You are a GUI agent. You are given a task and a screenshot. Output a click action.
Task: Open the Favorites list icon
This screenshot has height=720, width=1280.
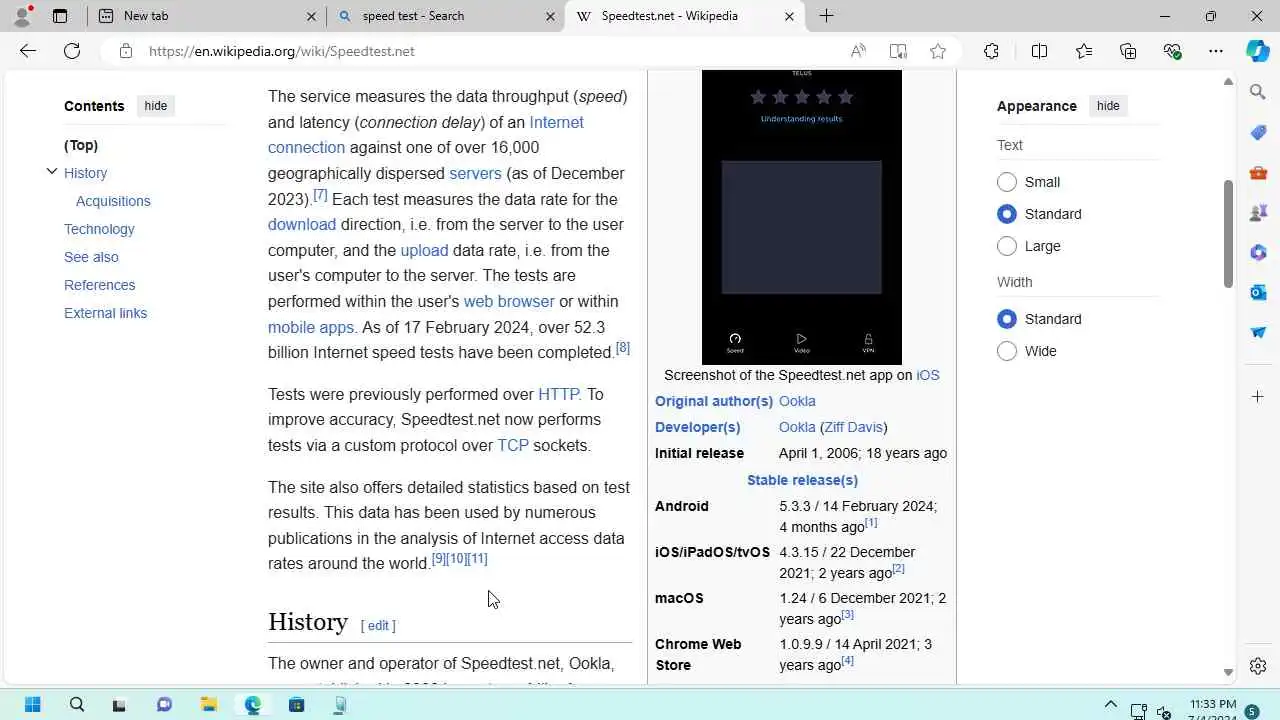coord(1084,51)
